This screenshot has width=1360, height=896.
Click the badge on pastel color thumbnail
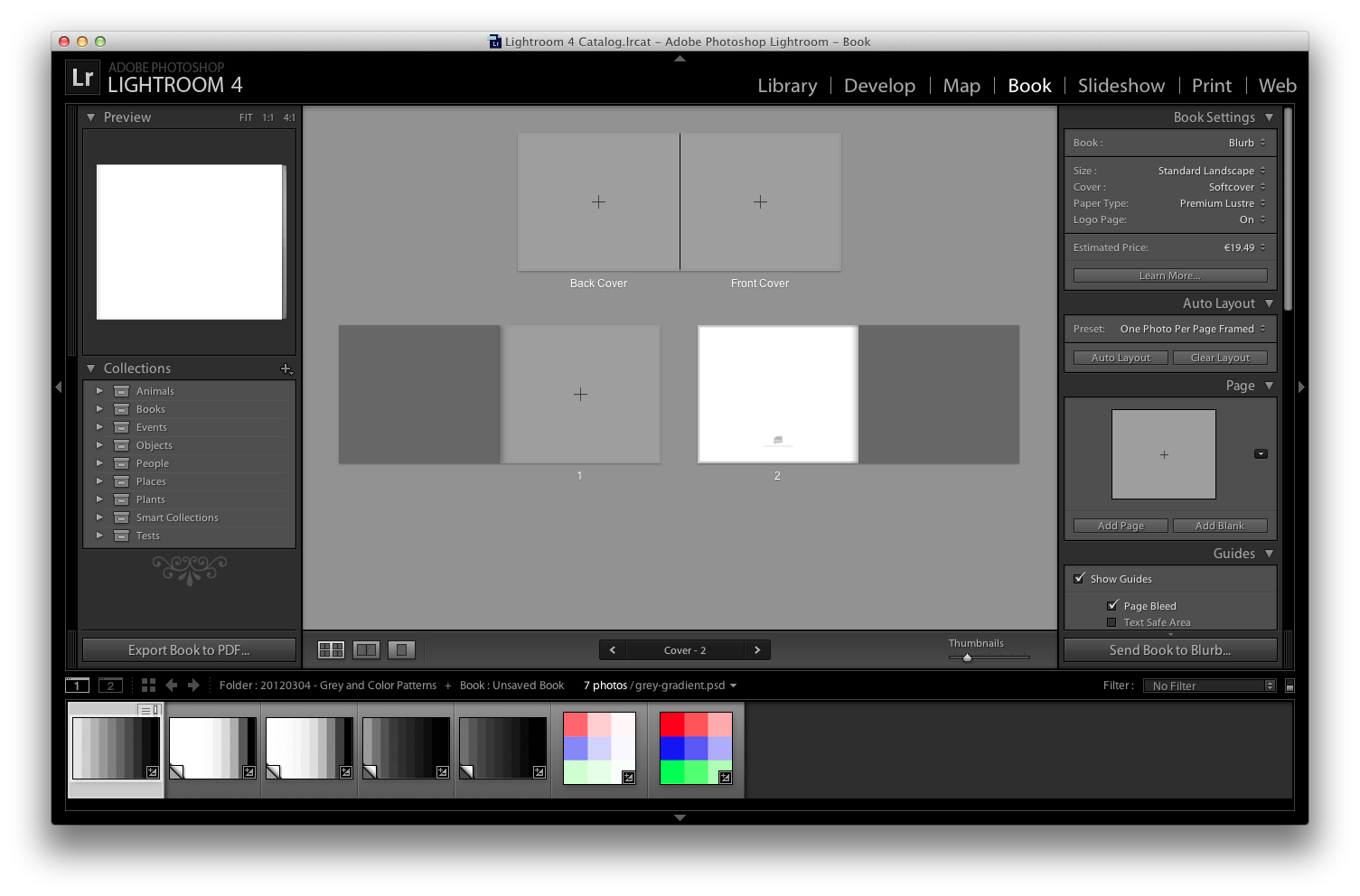[x=629, y=778]
